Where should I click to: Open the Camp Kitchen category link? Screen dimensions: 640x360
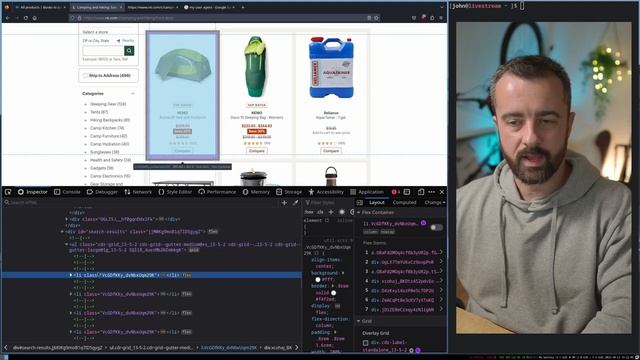tap(107, 128)
